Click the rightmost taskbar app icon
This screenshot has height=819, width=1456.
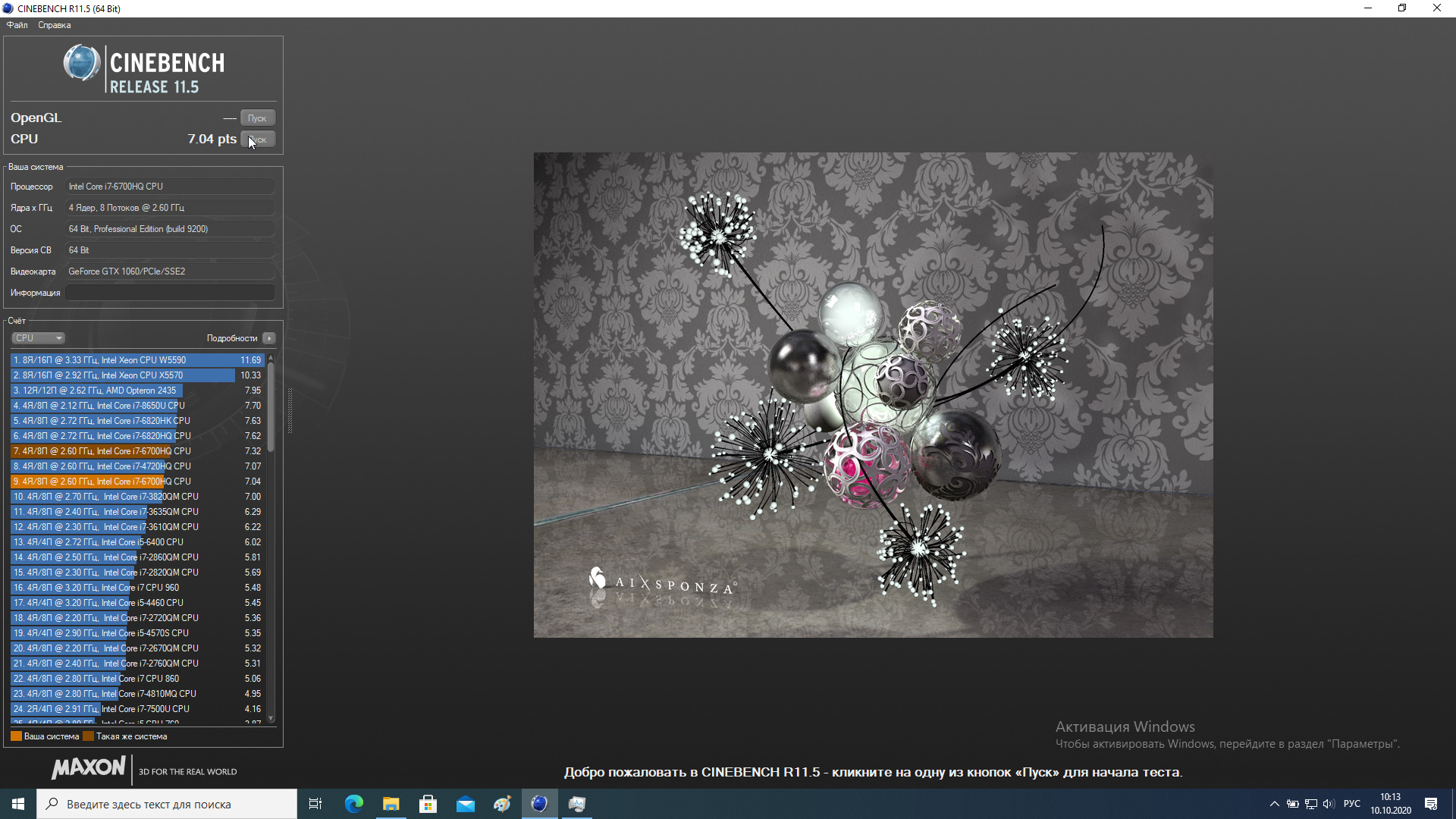(576, 804)
